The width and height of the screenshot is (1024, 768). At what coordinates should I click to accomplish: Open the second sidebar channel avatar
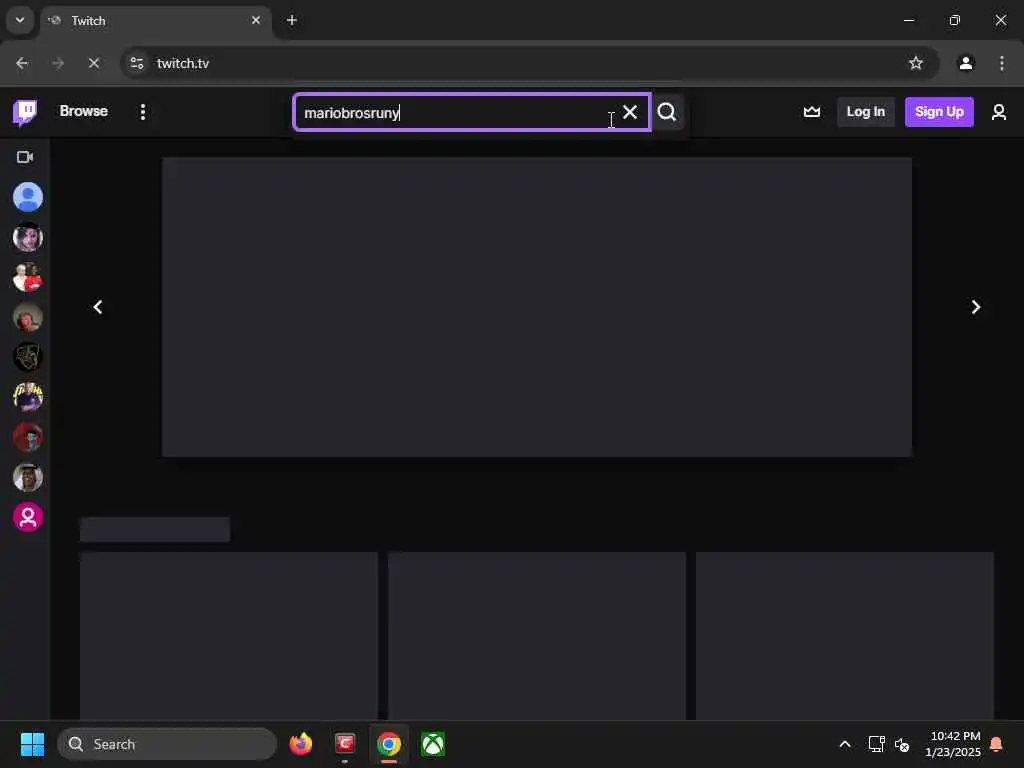click(x=27, y=237)
